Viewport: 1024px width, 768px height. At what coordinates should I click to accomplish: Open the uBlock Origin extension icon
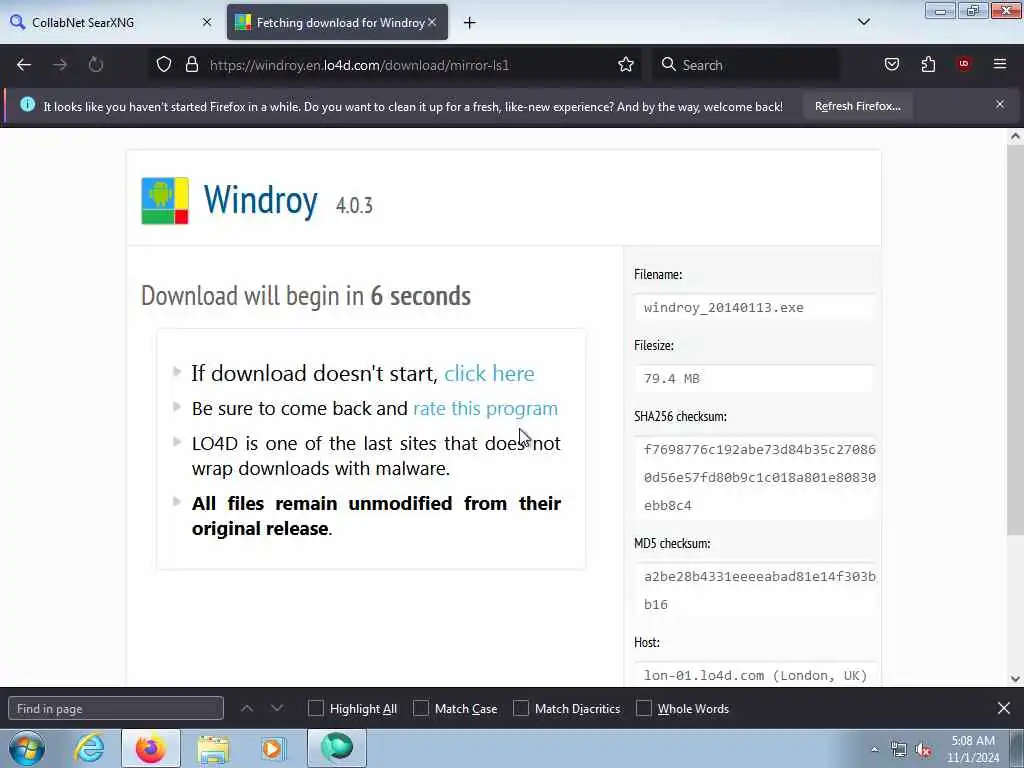(x=964, y=64)
